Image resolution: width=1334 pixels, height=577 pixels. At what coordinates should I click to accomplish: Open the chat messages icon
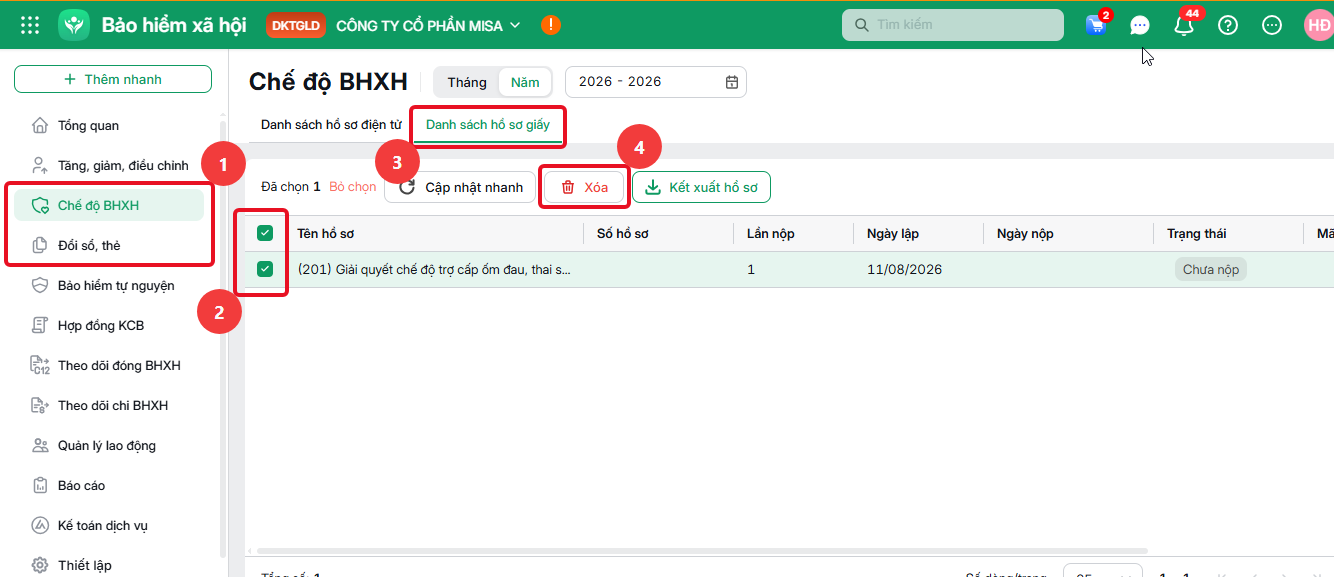click(x=1140, y=25)
